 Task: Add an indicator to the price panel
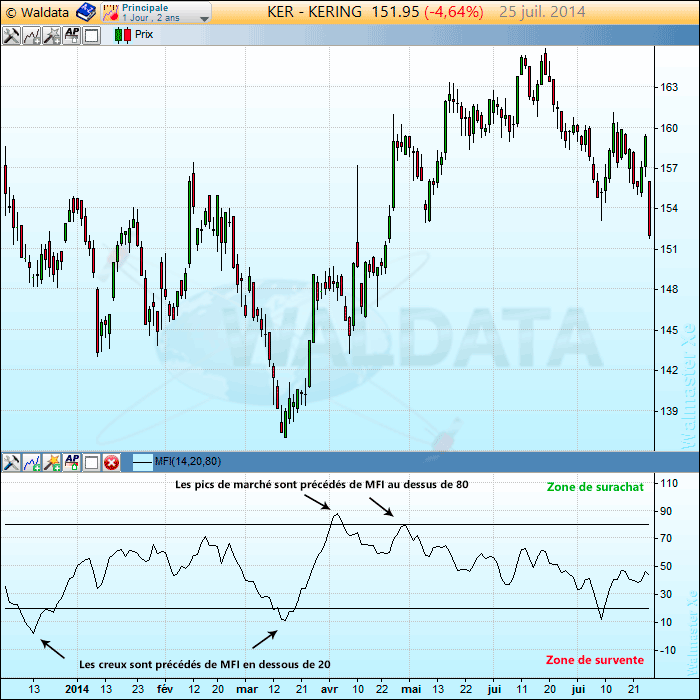pos(31,35)
